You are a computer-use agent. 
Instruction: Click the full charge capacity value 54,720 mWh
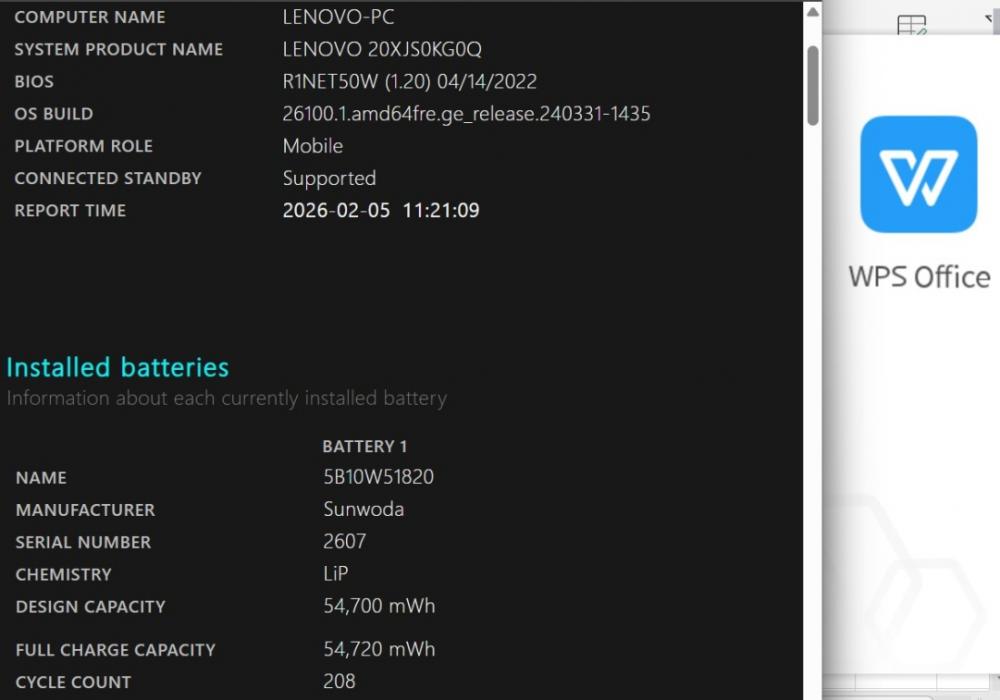(x=379, y=649)
